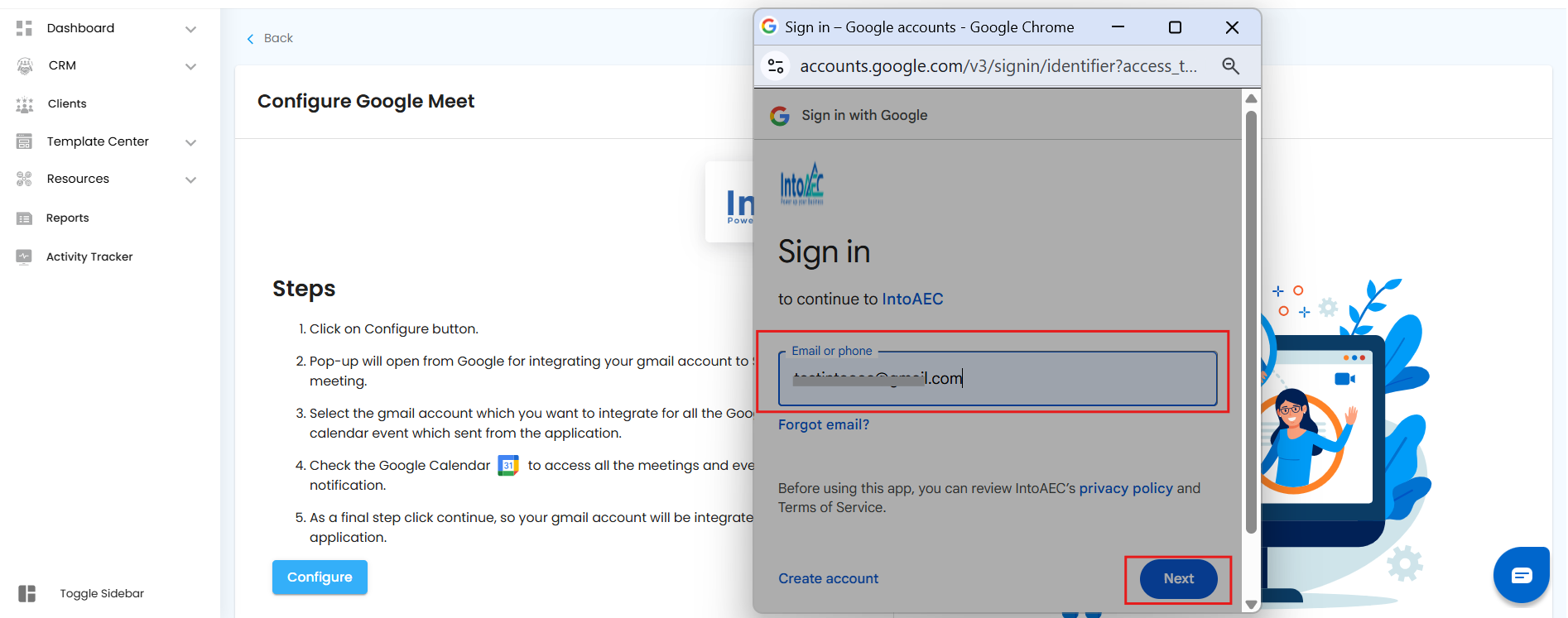Click the Next button in sign-in popup

click(x=1178, y=579)
